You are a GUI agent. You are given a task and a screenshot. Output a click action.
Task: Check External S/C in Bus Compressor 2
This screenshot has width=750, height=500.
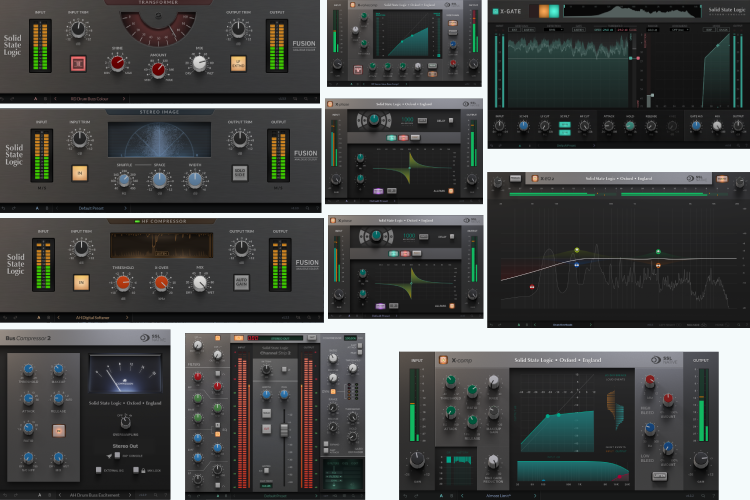(99, 470)
